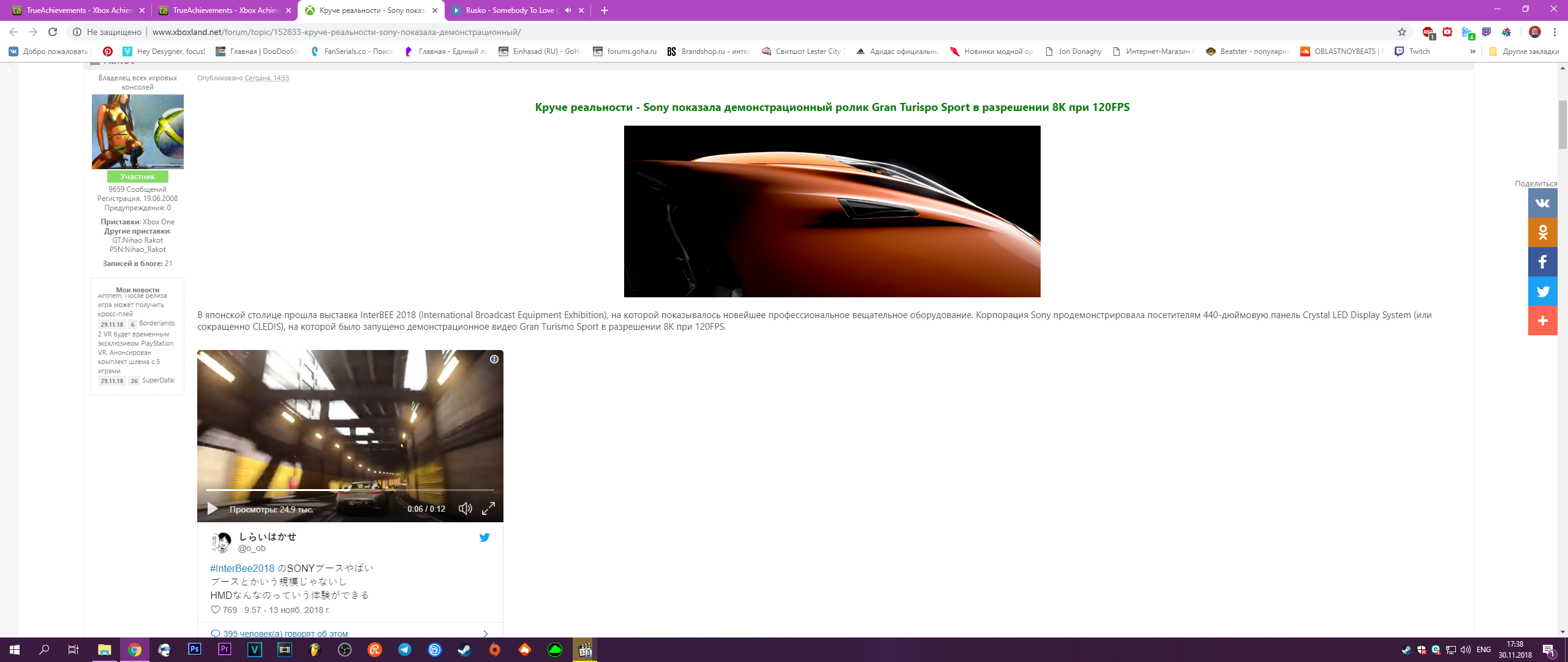Go back to previous page
This screenshot has width=1568, height=662.
click(13, 32)
